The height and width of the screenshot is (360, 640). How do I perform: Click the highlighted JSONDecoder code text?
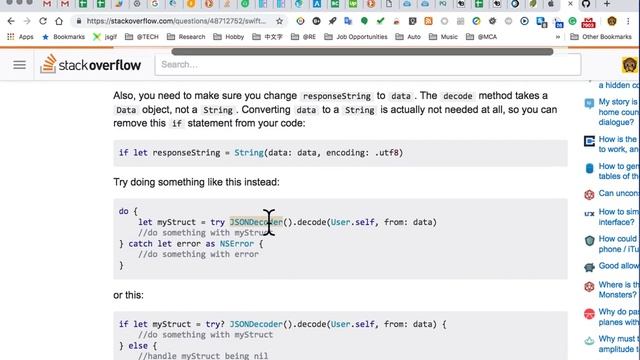pos(256,222)
